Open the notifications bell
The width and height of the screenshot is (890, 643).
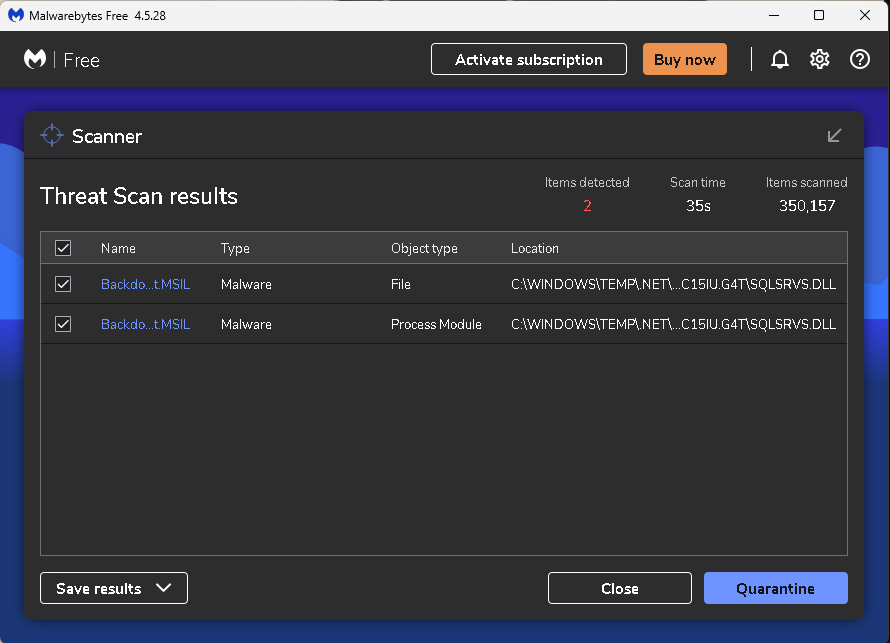(x=779, y=59)
